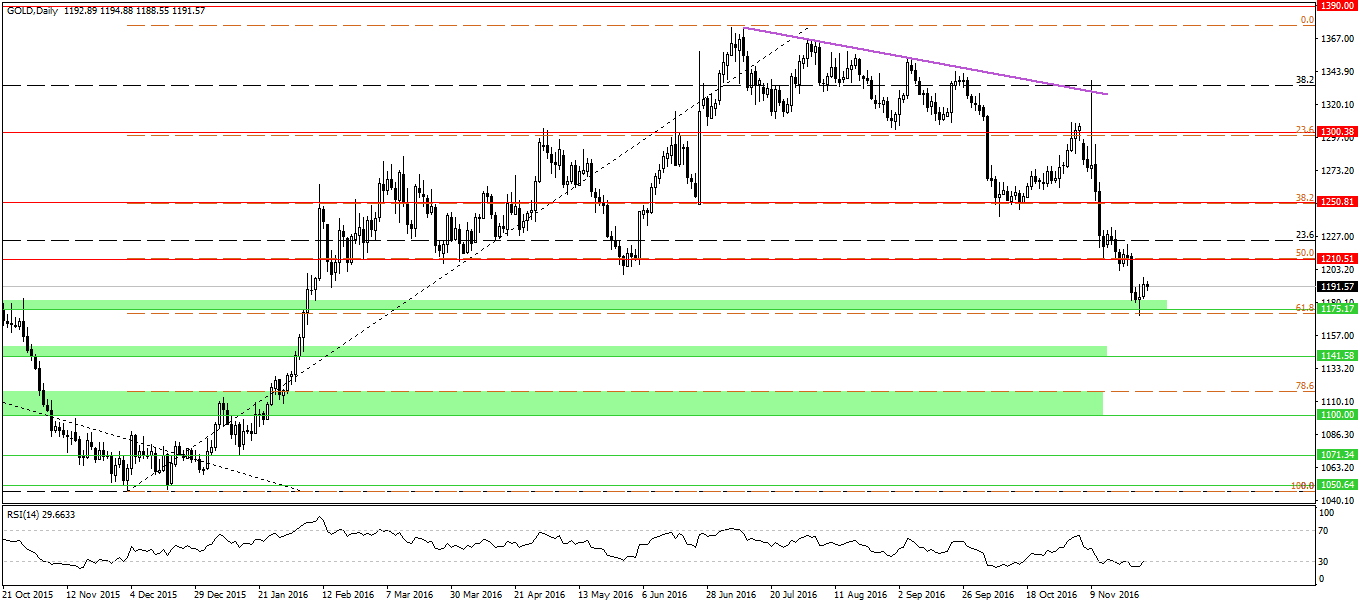Image resolution: width=1358 pixels, height=606 pixels.
Task: Click the Fibonacci 78.6 level label
Action: point(1303,387)
